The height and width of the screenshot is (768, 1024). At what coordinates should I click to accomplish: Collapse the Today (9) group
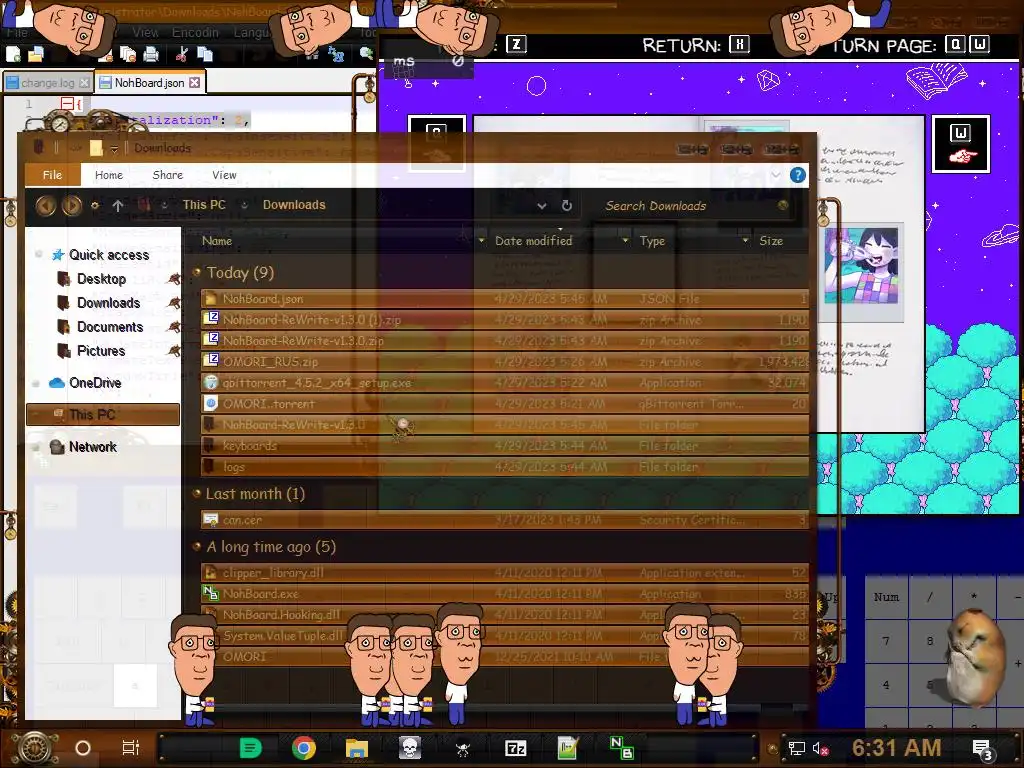pyautogui.click(x=197, y=272)
